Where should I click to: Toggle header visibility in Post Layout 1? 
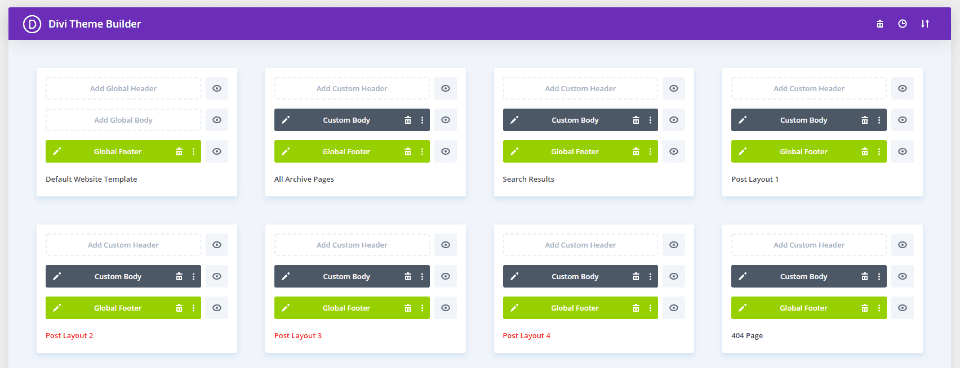click(902, 88)
